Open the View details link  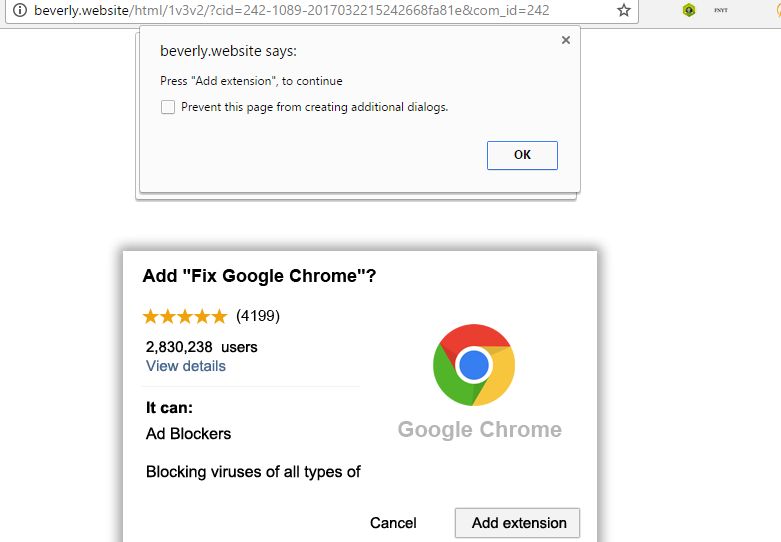point(186,366)
